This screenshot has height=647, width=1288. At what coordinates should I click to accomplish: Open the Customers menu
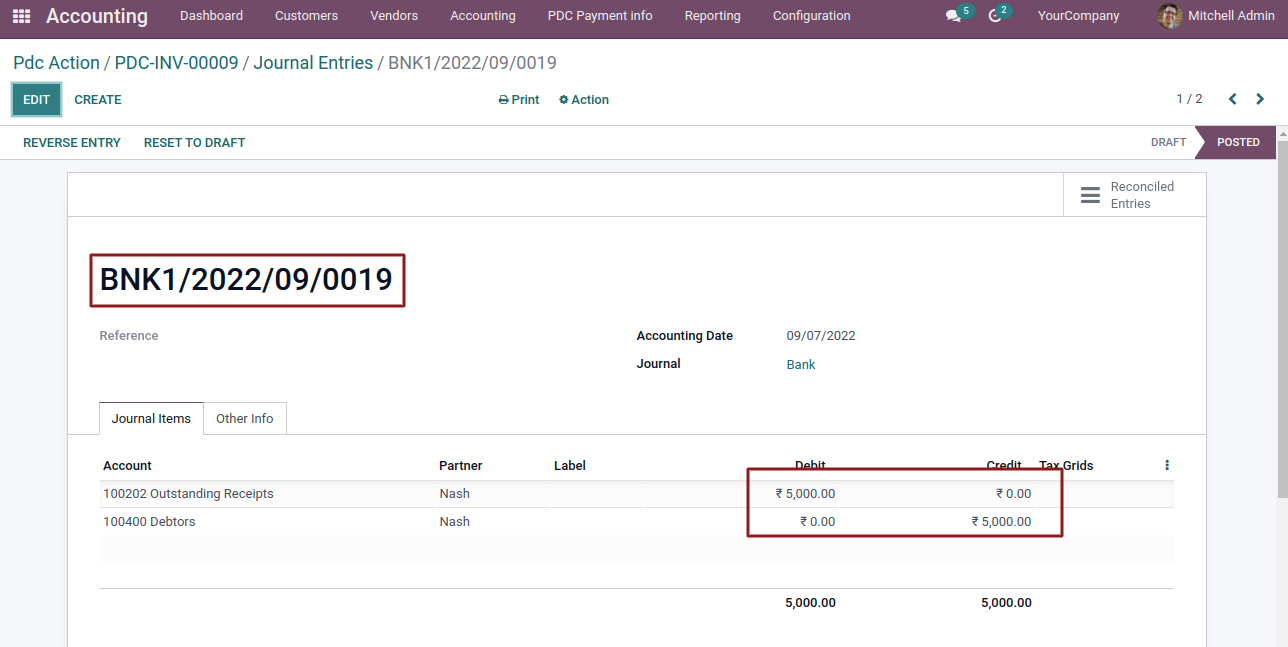[x=306, y=16]
